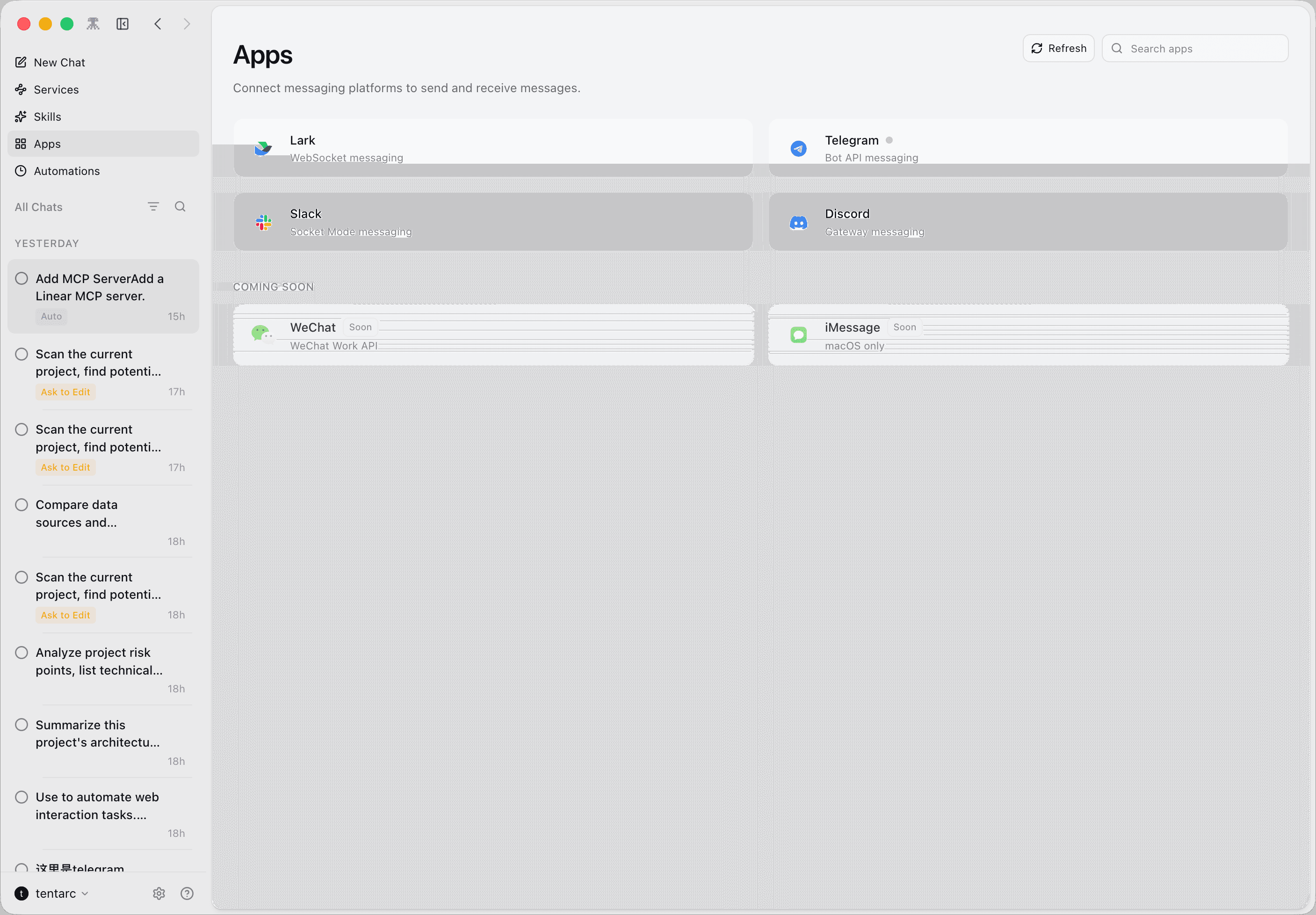Click the Search apps input field
The image size is (1316, 915).
(1194, 48)
